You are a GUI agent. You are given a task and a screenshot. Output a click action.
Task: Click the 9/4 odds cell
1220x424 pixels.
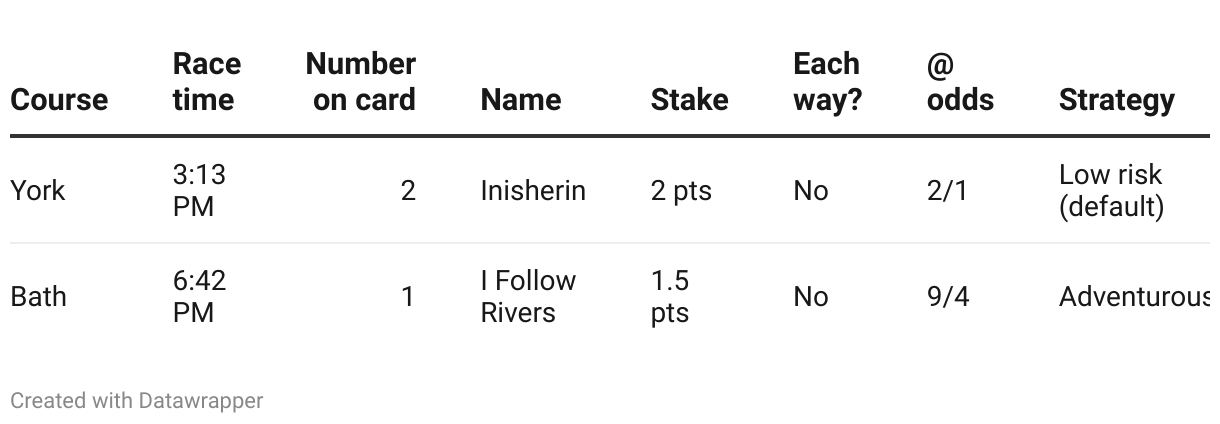click(948, 297)
